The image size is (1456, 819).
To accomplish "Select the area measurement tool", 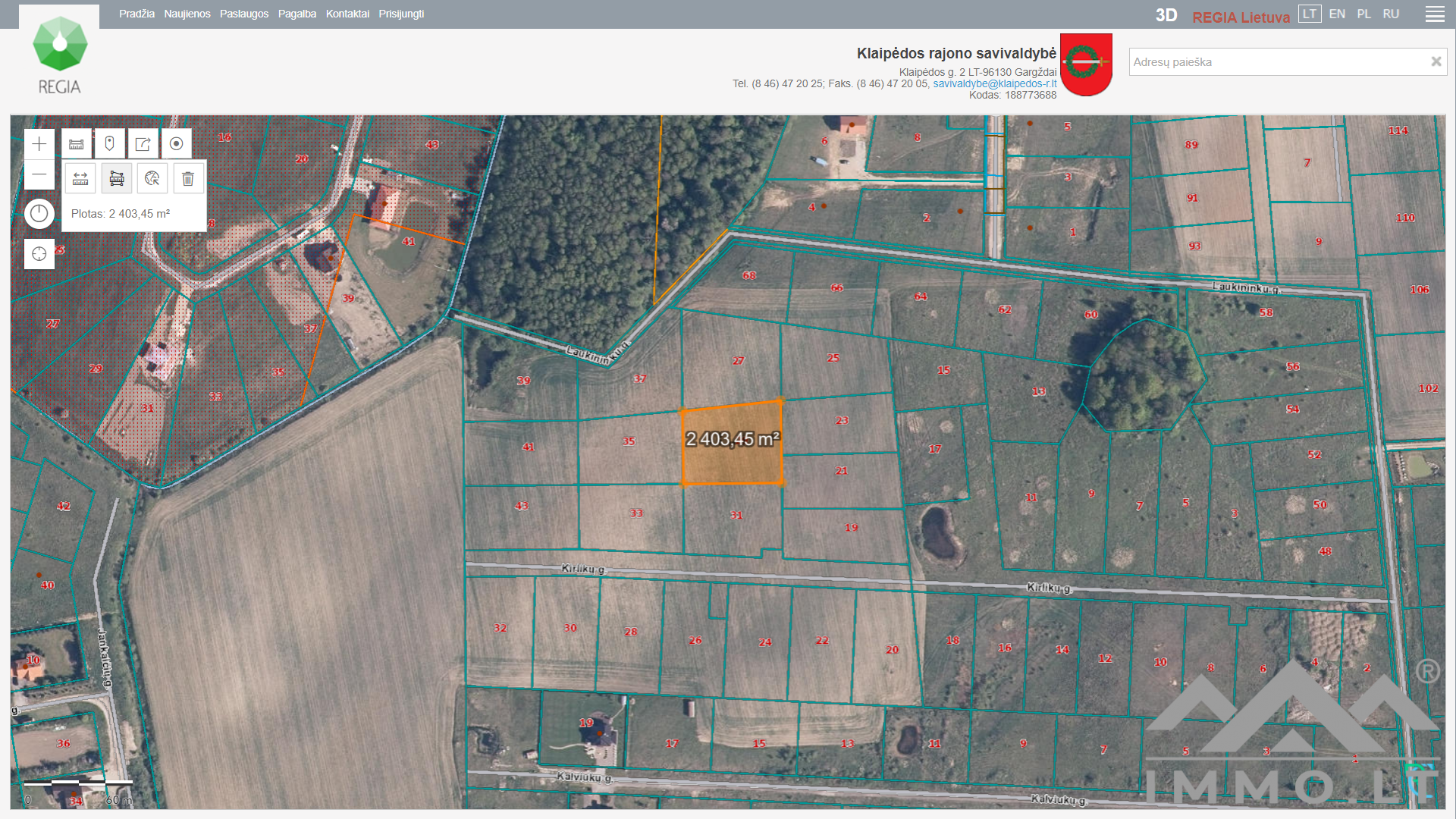I will tap(117, 178).
